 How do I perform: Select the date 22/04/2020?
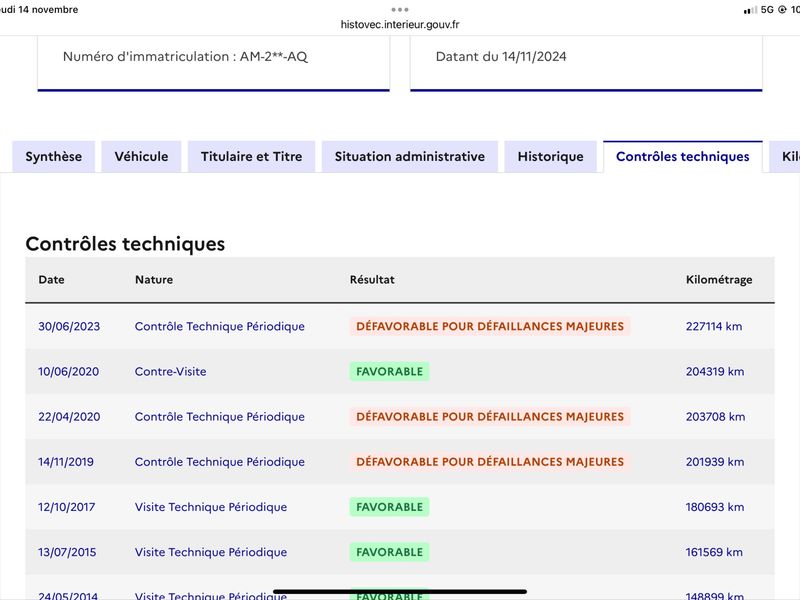pos(69,417)
